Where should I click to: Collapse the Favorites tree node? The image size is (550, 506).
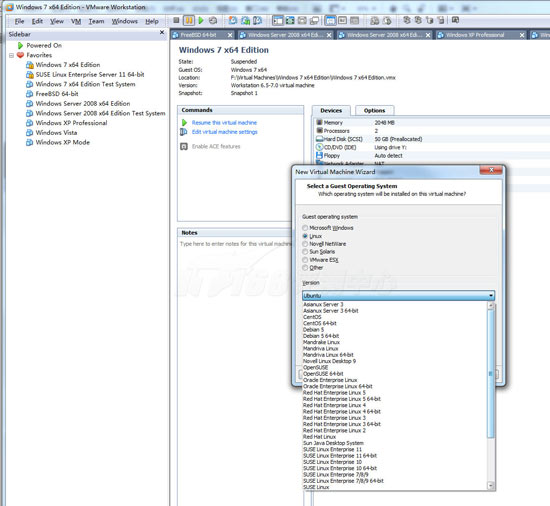pyautogui.click(x=12, y=55)
